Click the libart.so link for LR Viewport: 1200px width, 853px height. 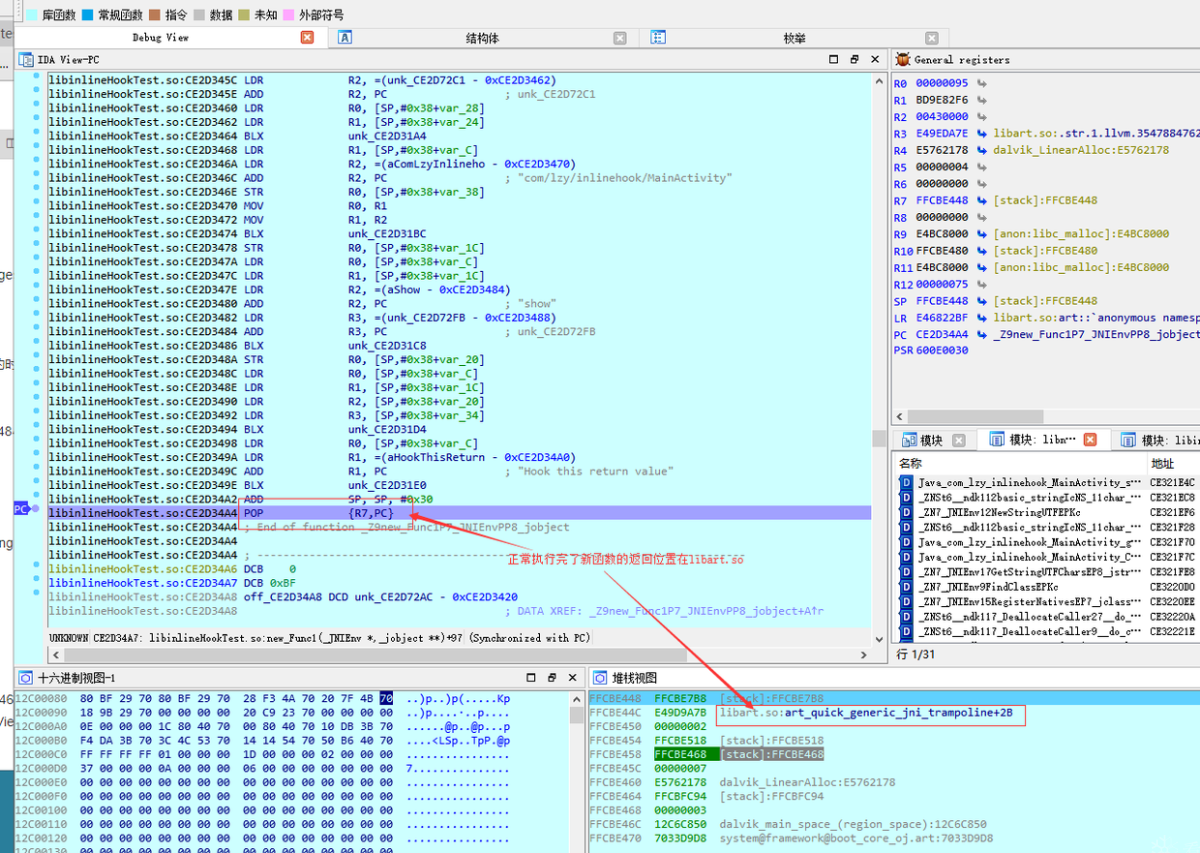pos(1096,318)
